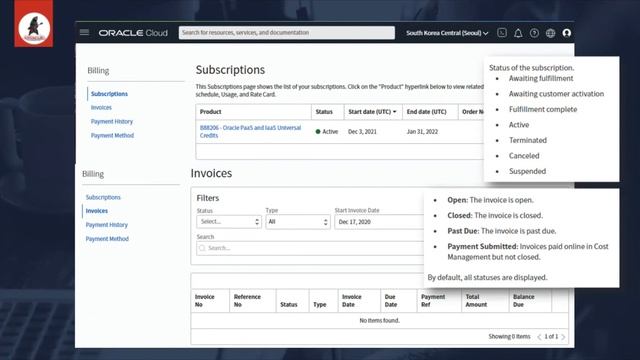Open the user profile avatar menu
The image size is (640, 360).
[x=567, y=33]
